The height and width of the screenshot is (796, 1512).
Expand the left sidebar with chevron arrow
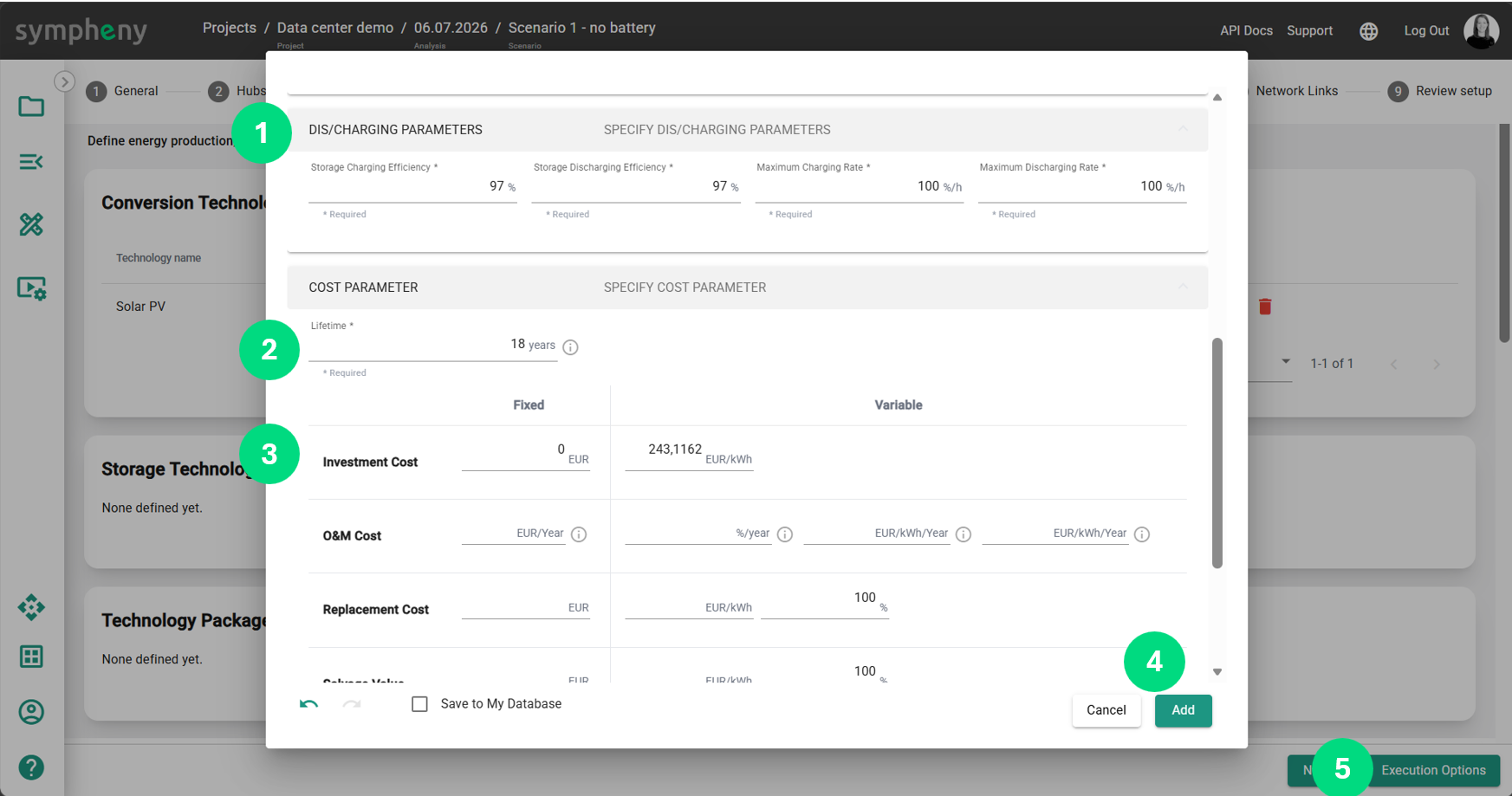point(64,81)
